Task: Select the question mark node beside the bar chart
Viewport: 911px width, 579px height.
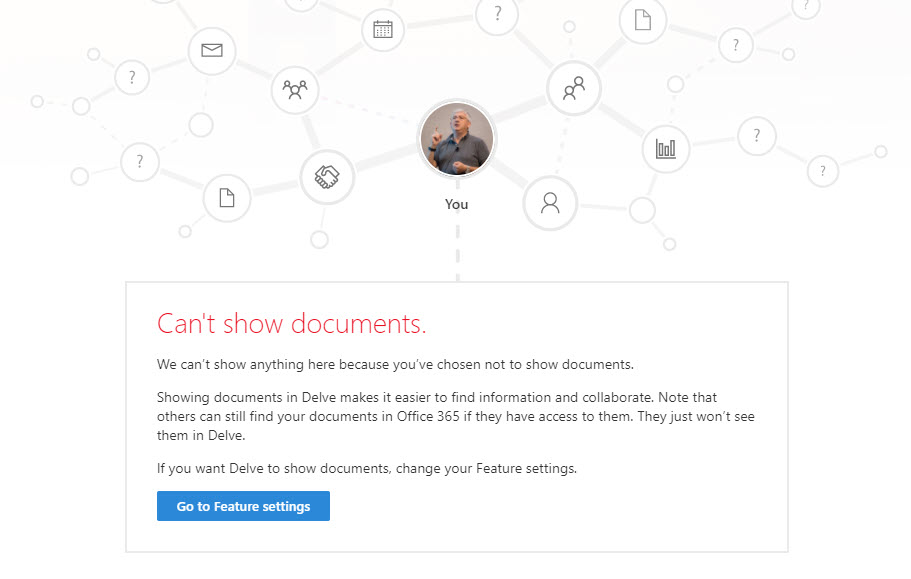Action: click(x=757, y=136)
